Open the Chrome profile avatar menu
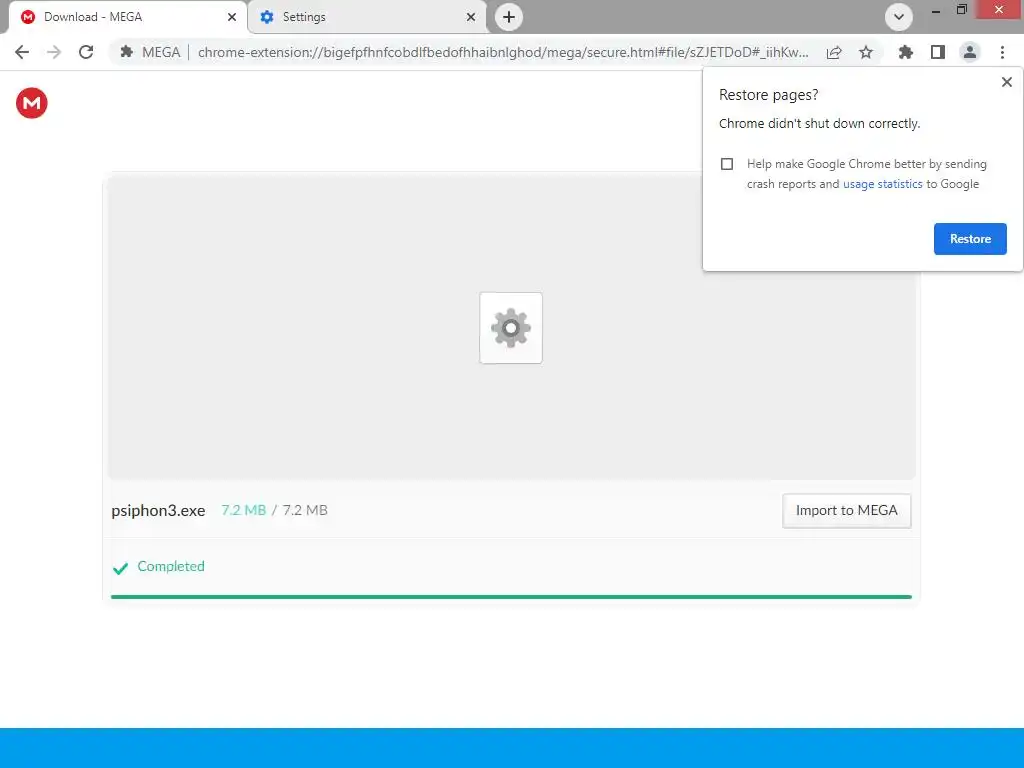Image resolution: width=1024 pixels, height=768 pixels. [970, 52]
